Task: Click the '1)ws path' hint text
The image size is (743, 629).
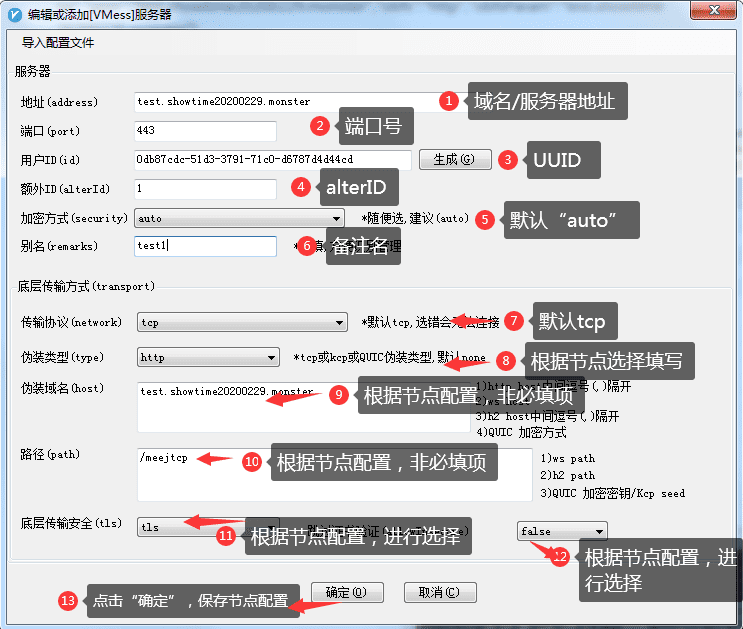Action: coord(568,459)
